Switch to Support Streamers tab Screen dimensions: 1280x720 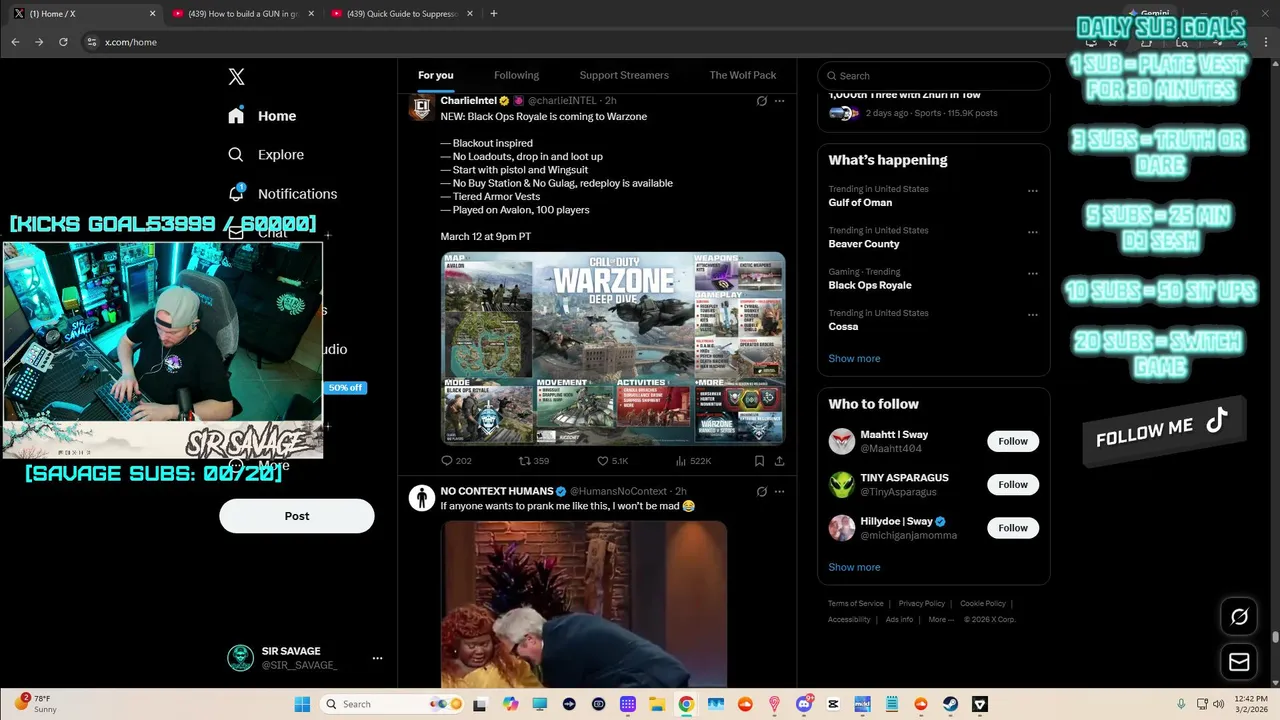[624, 75]
